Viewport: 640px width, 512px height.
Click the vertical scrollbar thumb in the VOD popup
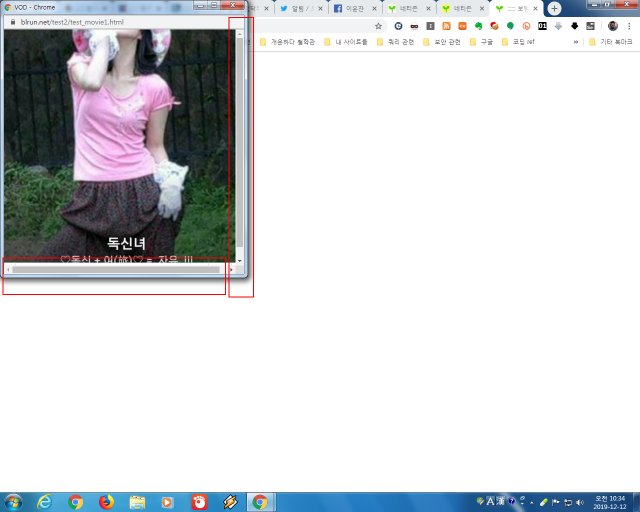(x=240, y=142)
